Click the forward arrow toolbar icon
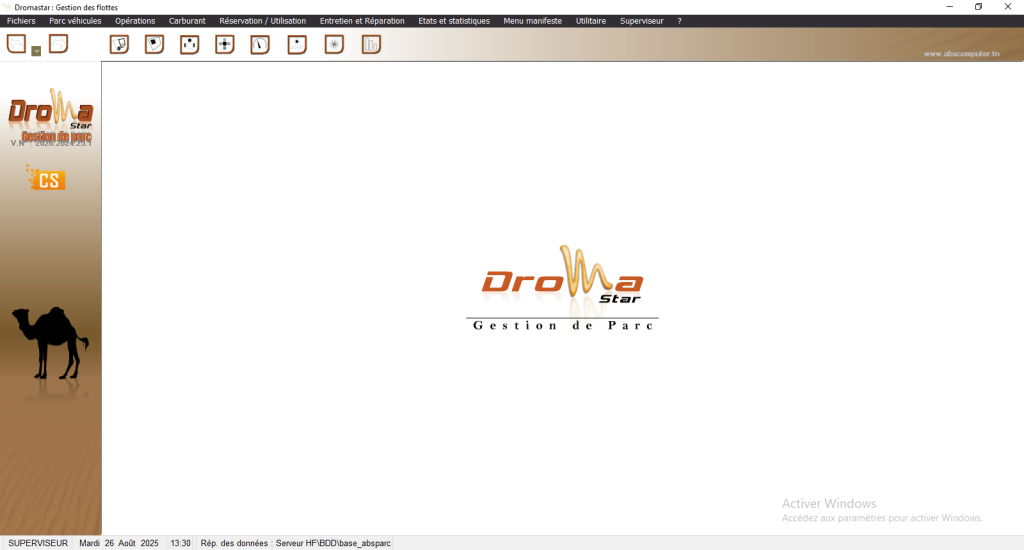This screenshot has width=1024, height=550. pyautogui.click(x=58, y=43)
